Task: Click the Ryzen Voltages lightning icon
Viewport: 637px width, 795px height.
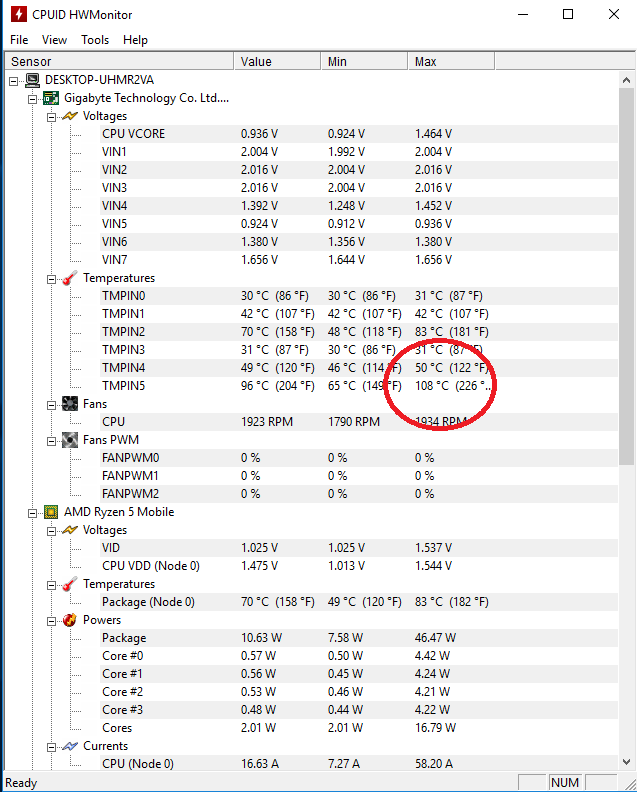Action: point(69,530)
